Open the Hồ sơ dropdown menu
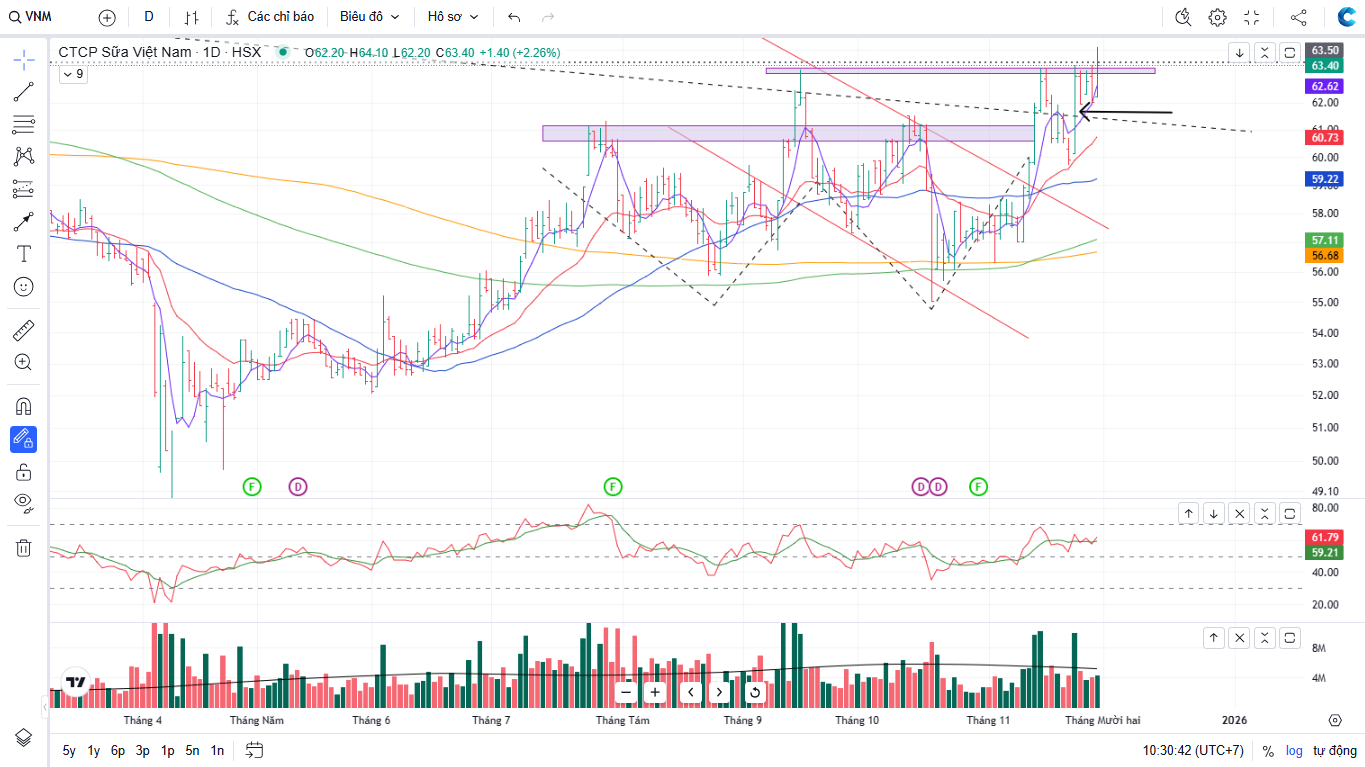This screenshot has height=767, width=1365. [x=452, y=17]
